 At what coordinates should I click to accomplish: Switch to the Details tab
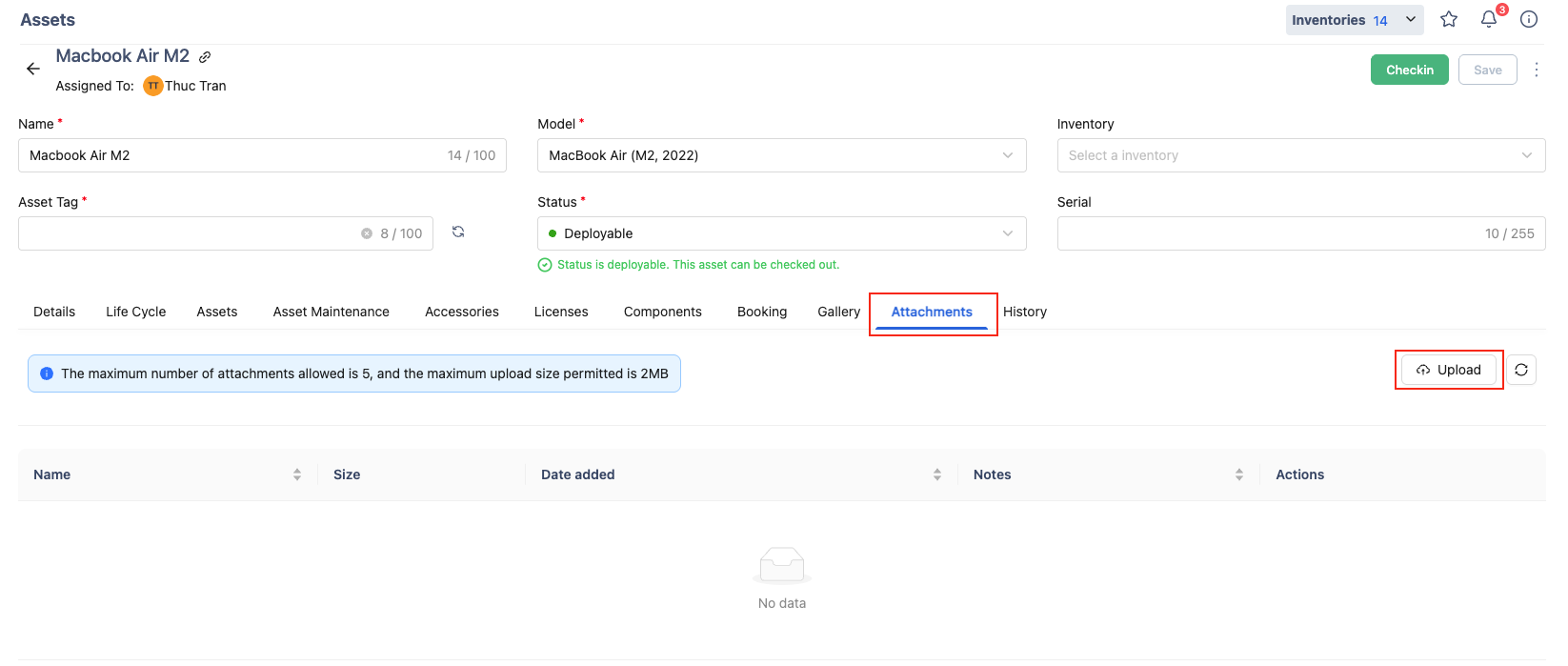[54, 312]
